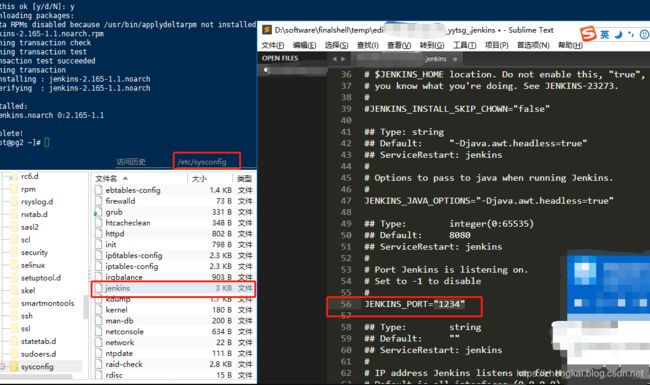Sort file list by 大小 column header
The image size is (650, 385).
point(210,179)
